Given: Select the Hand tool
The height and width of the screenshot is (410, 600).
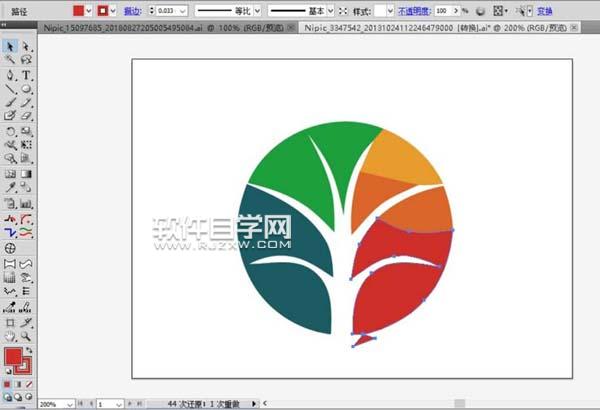Looking at the screenshot, I should [x=10, y=336].
